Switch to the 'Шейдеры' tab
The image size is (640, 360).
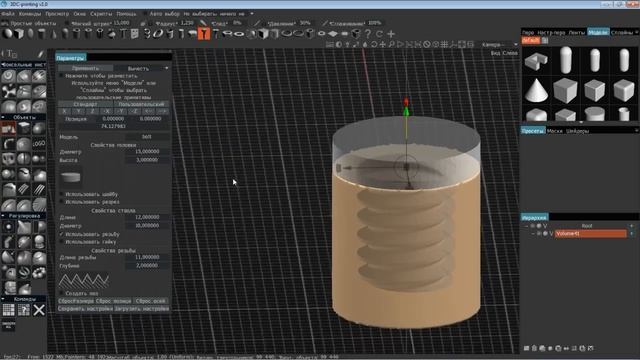(x=578, y=131)
